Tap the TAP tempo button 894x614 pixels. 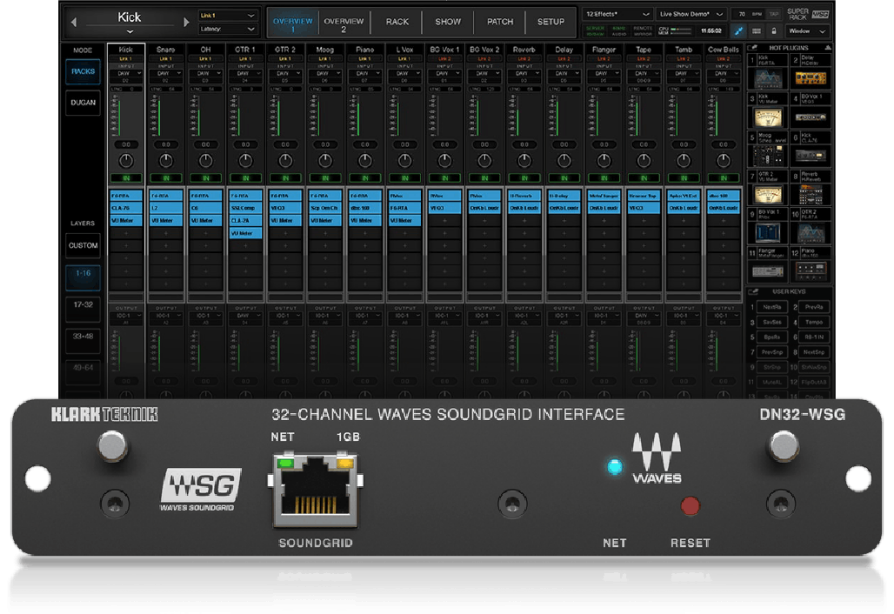[773, 14]
